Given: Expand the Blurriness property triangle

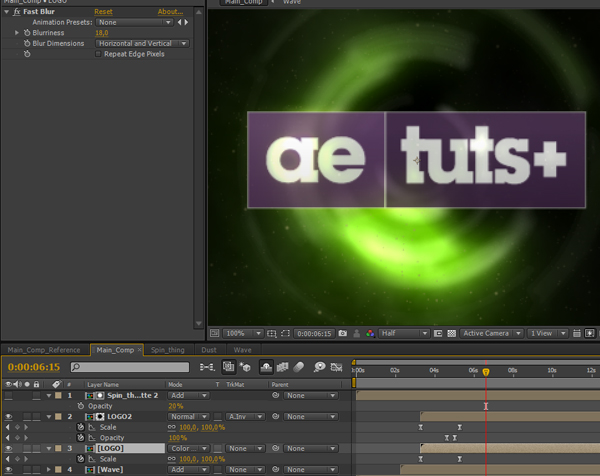Looking at the screenshot, I should point(16,33).
